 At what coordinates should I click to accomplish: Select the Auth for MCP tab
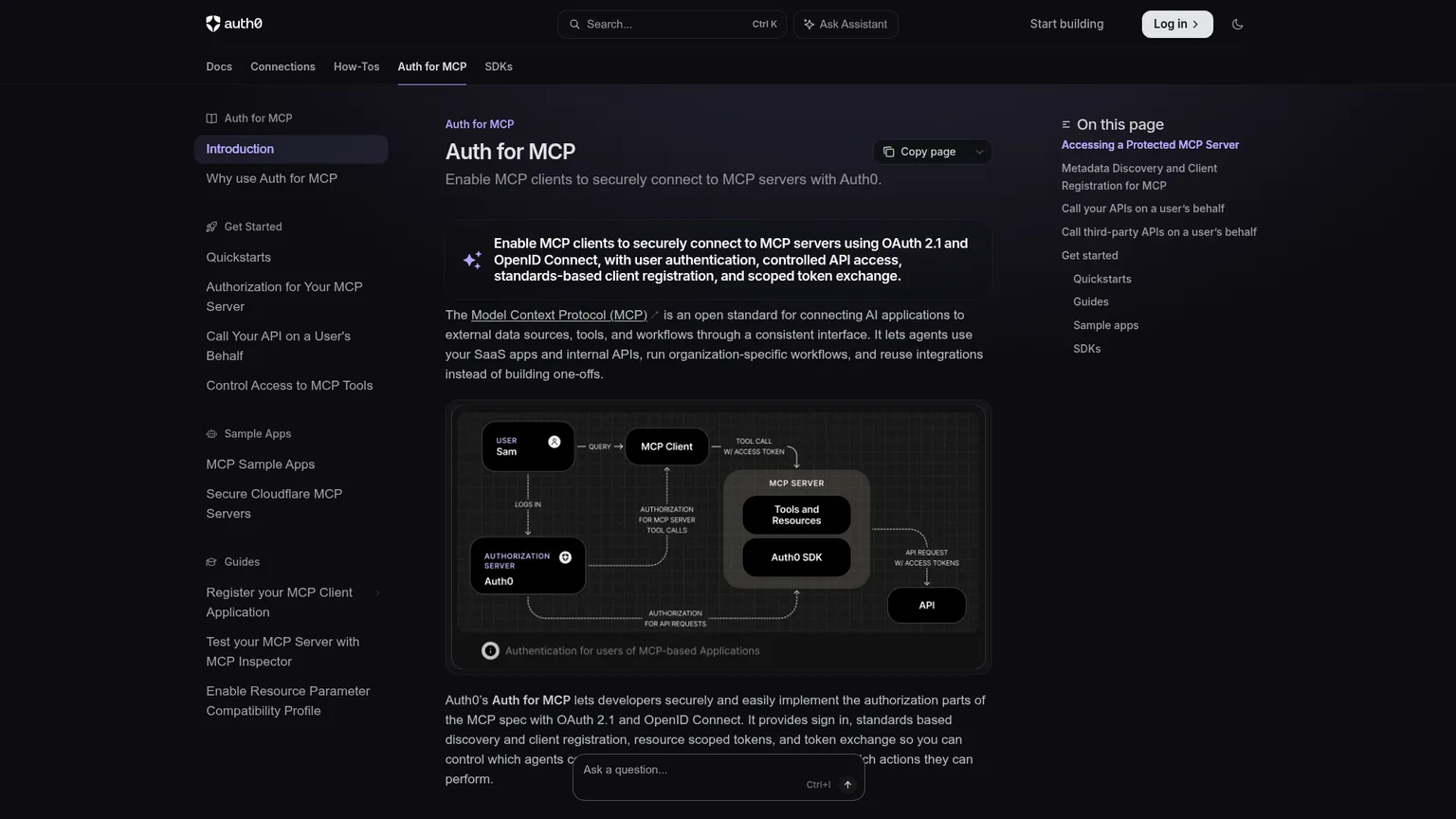(432, 66)
